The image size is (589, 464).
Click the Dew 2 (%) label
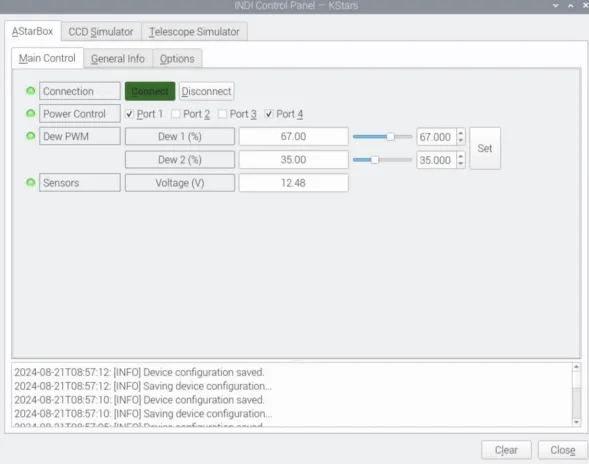180,160
